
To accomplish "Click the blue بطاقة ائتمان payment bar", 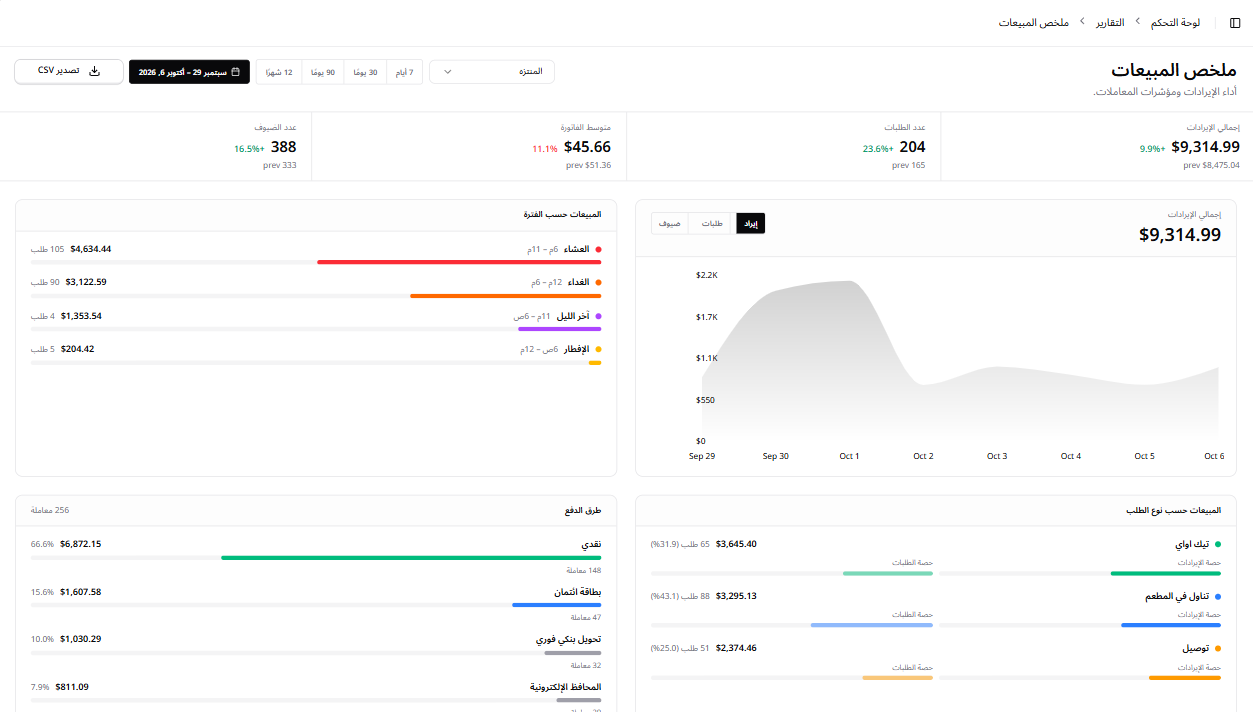I will pyautogui.click(x=556, y=605).
